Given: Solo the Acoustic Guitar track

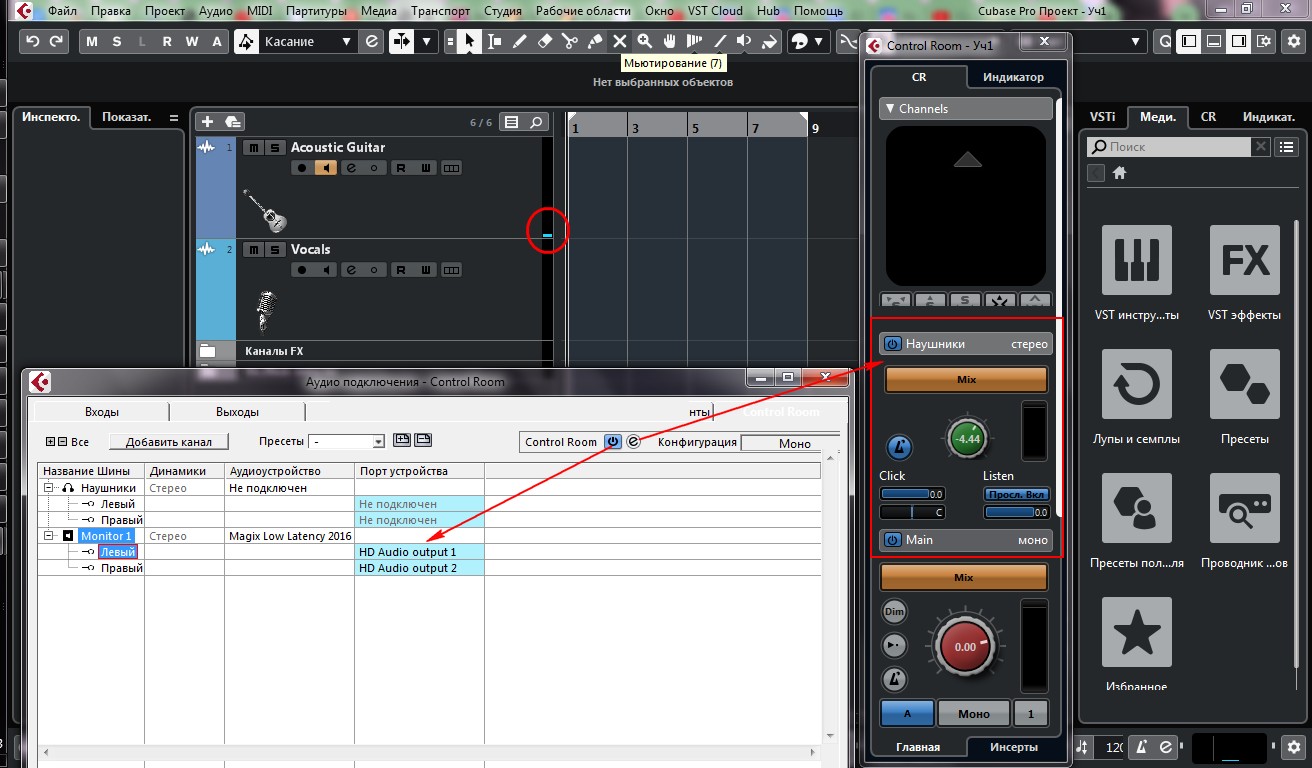Looking at the screenshot, I should coord(273,147).
